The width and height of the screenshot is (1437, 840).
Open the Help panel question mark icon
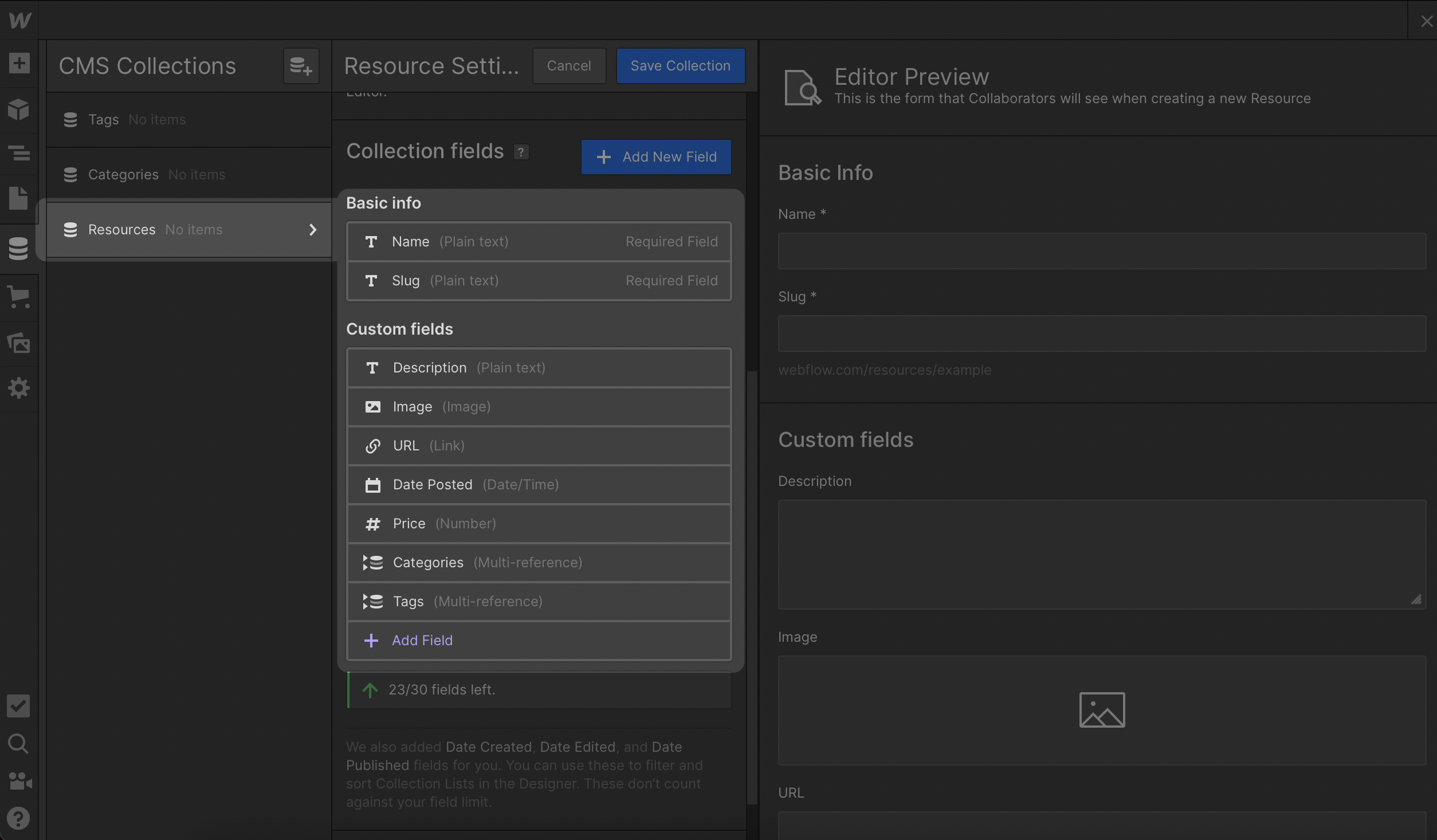[x=19, y=818]
